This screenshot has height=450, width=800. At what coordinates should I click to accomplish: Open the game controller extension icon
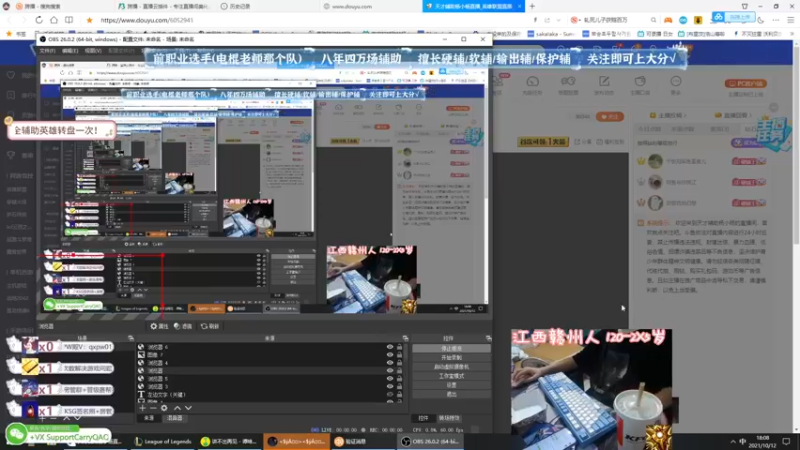click(668, 20)
